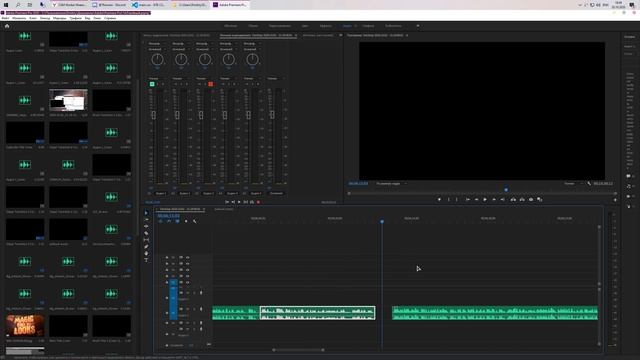Click Windows Start button

click(x=6, y=5)
